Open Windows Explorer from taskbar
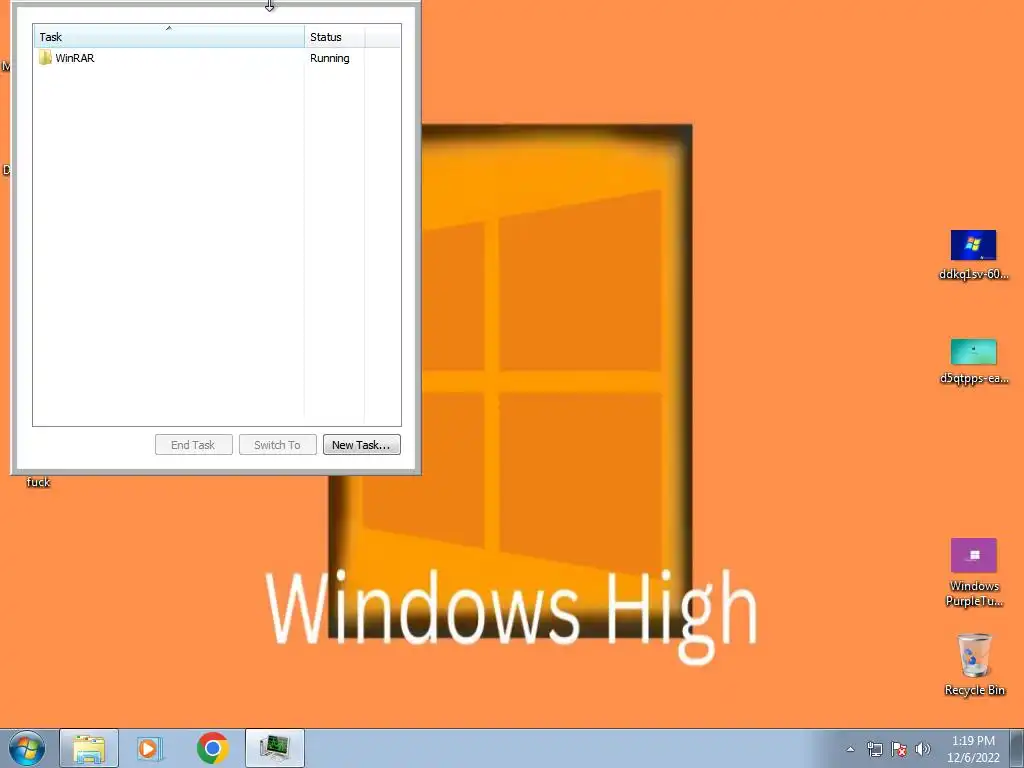 point(89,748)
